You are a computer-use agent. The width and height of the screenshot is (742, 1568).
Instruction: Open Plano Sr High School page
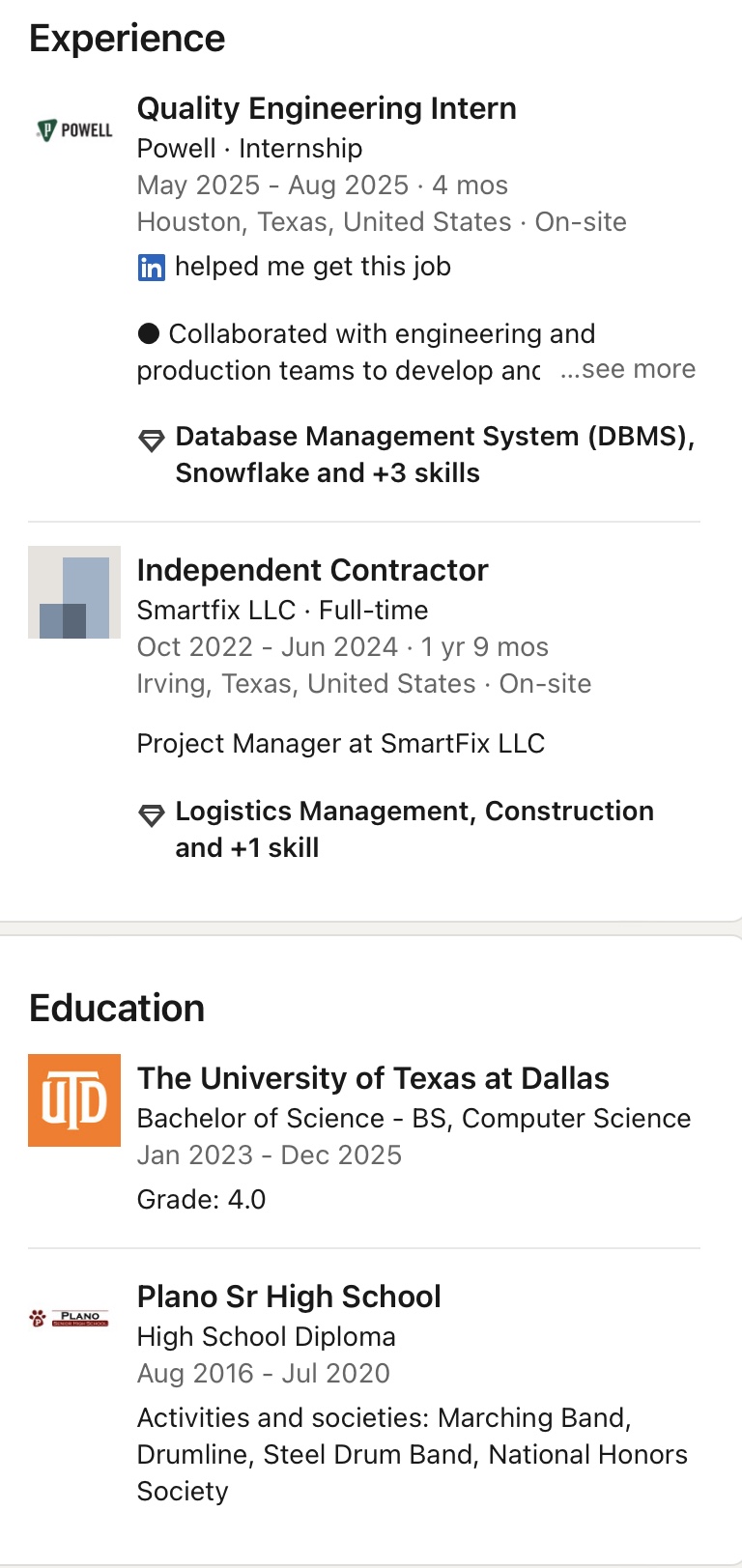289,1297
